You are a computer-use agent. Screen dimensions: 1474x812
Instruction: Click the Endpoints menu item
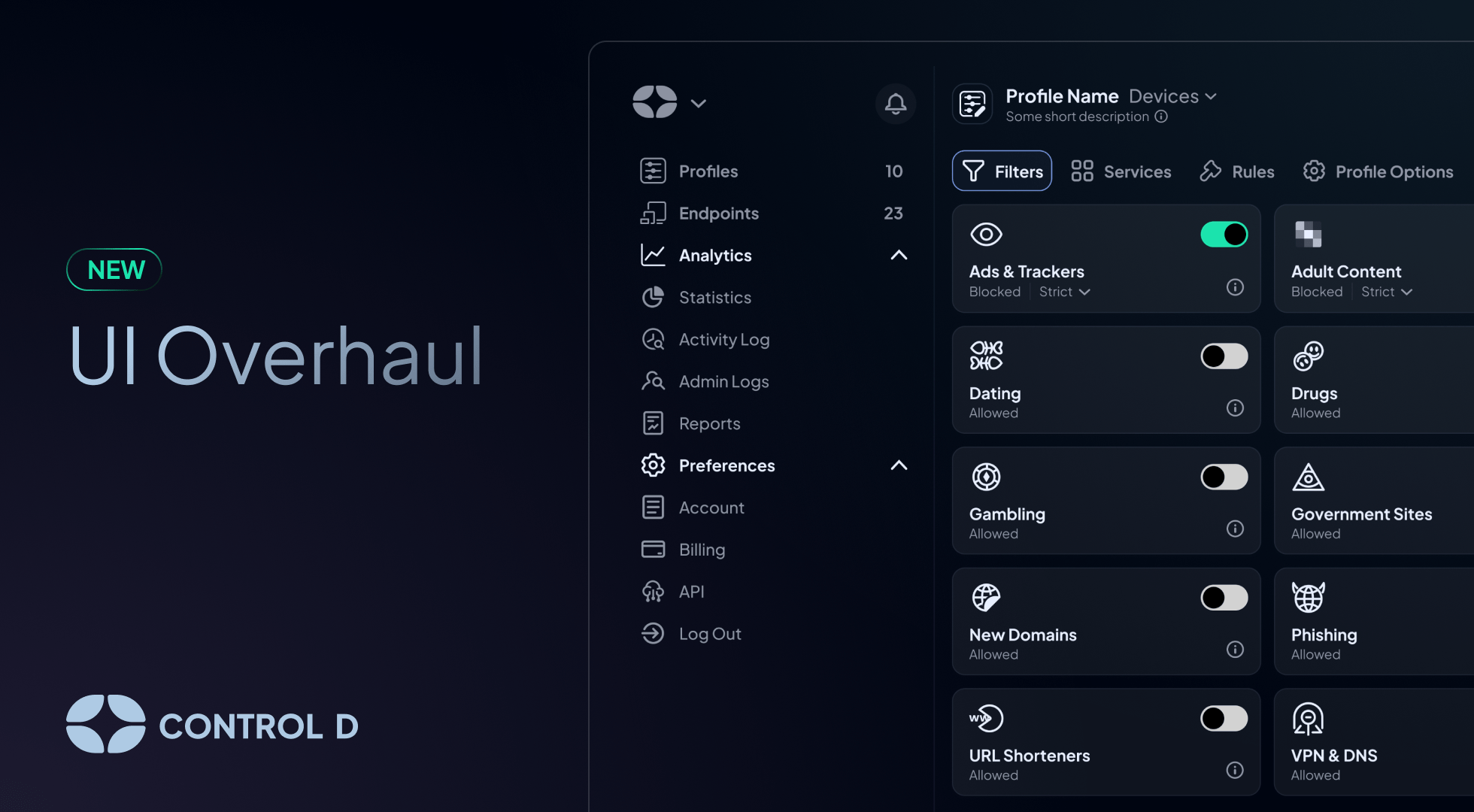click(x=718, y=213)
